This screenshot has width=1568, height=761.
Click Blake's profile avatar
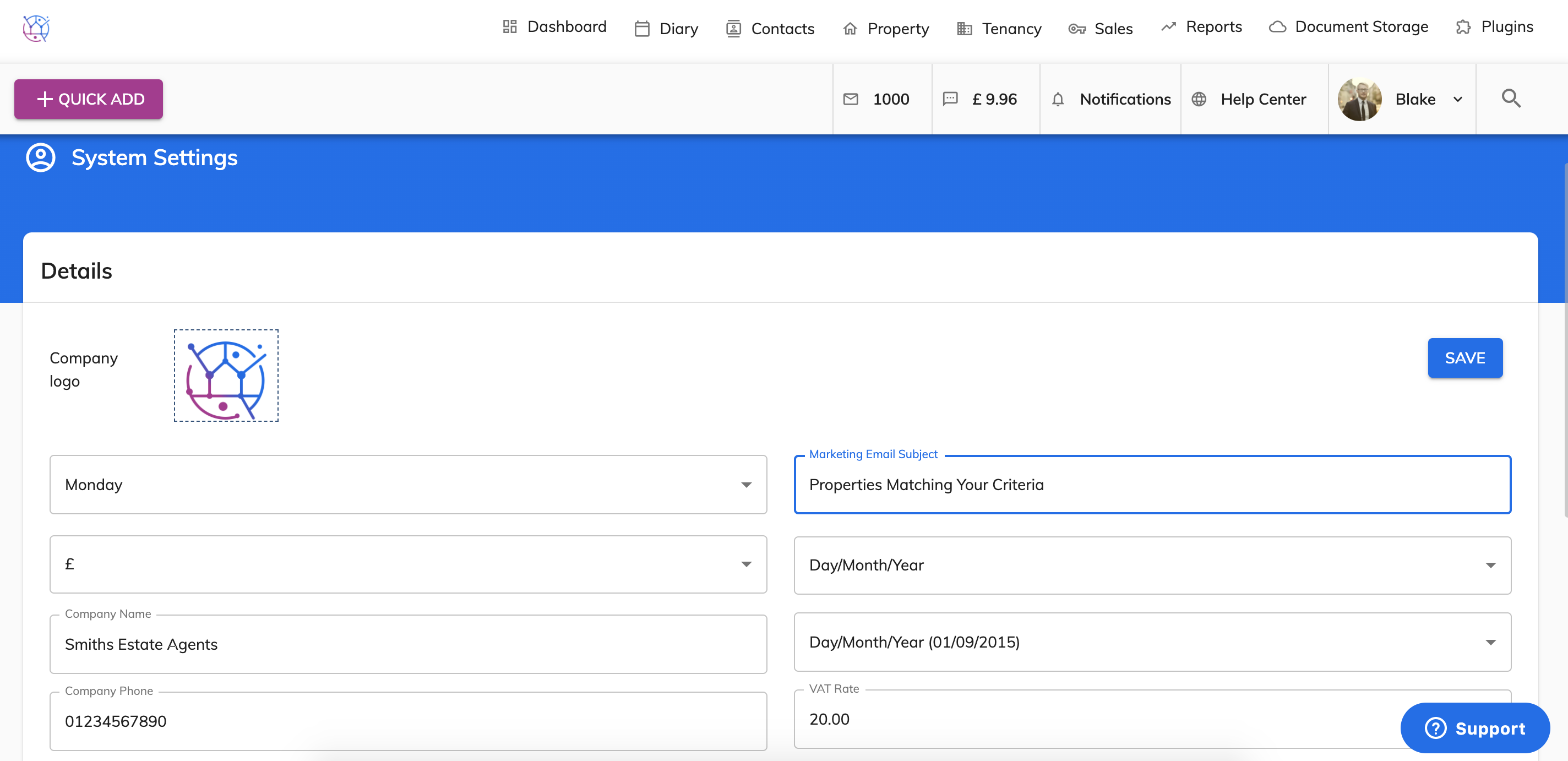pos(1359,99)
